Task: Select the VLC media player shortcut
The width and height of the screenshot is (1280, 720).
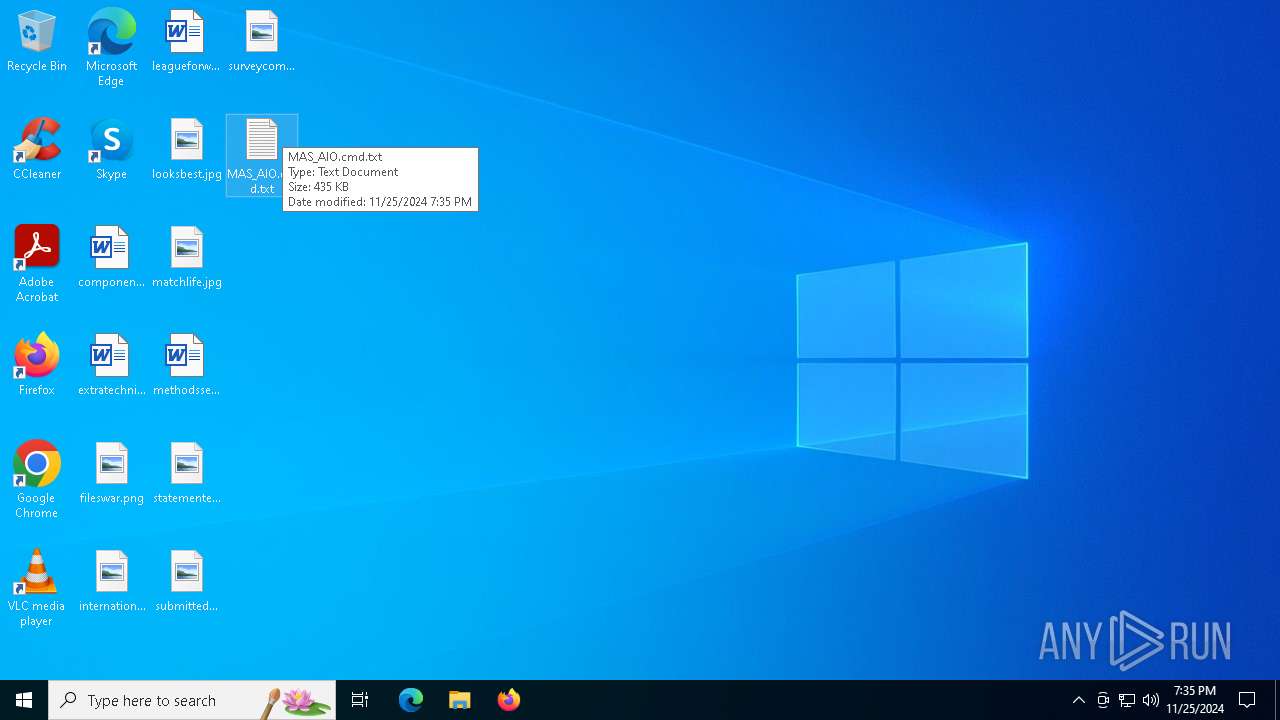Action: [x=37, y=588]
